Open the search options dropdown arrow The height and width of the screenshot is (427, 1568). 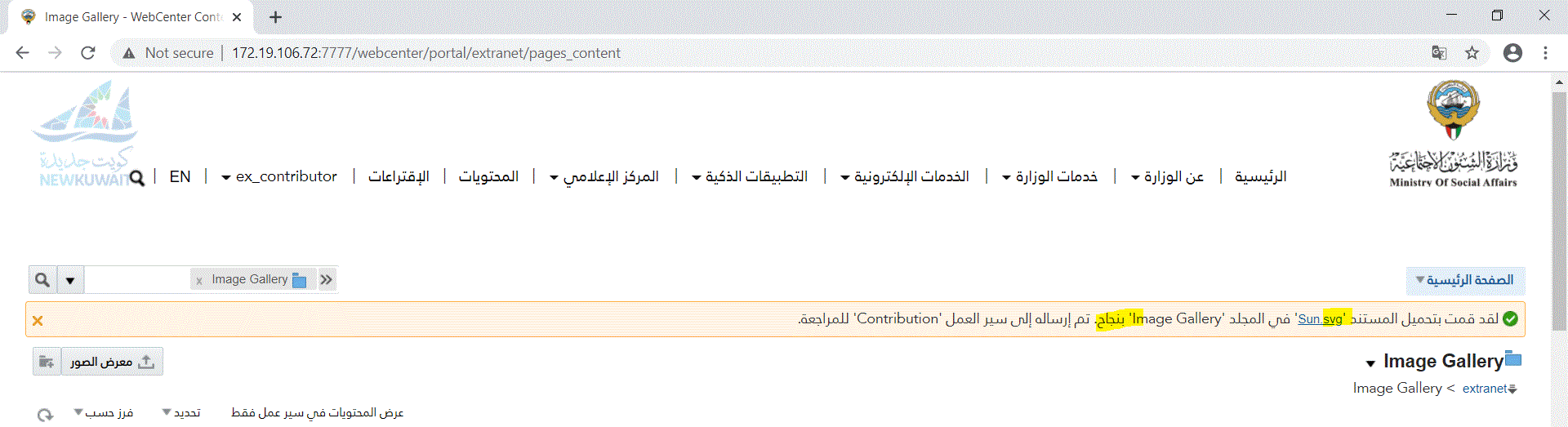pos(70,280)
